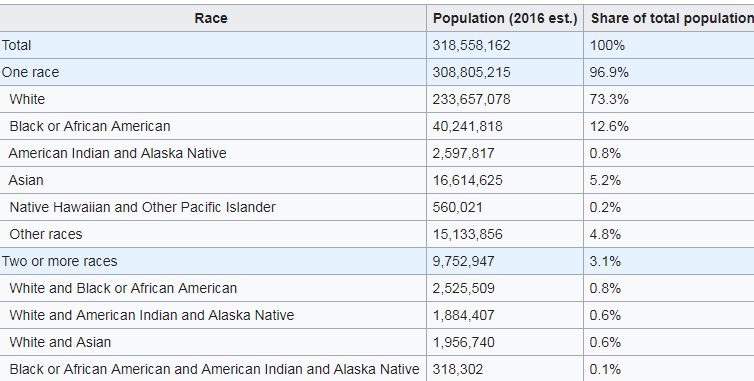Click the 3.1% share cell
Image resolution: width=754 pixels, height=381 pixels.
[x=605, y=261]
